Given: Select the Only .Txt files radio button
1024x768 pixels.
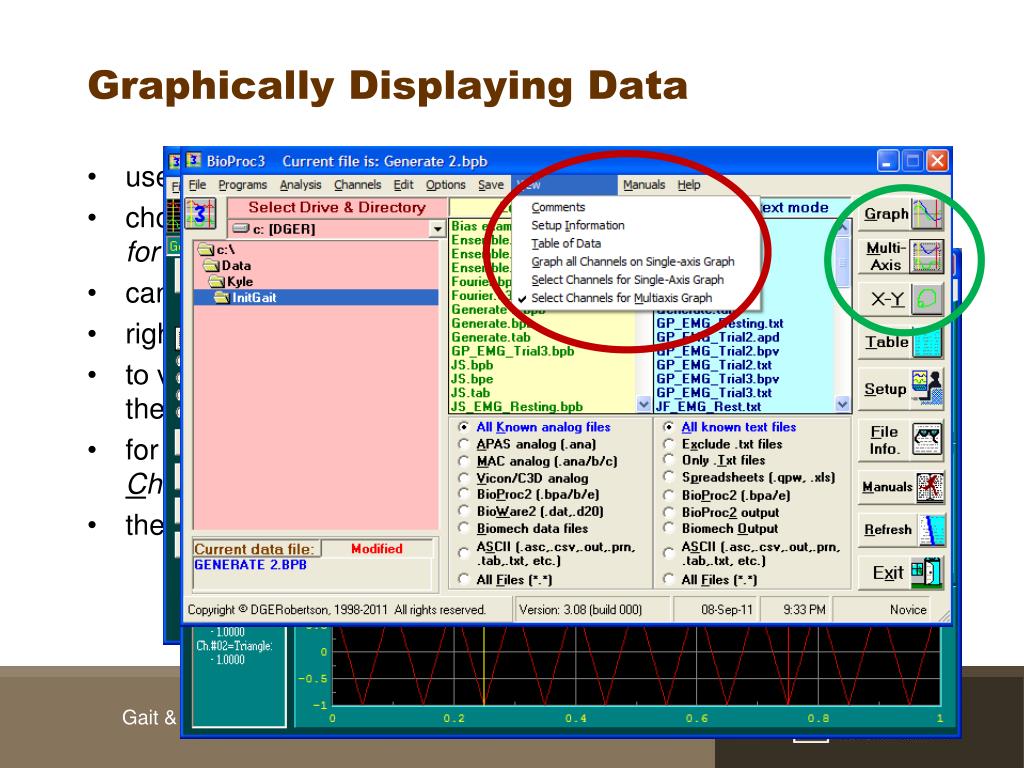Looking at the screenshot, I should pos(669,460).
